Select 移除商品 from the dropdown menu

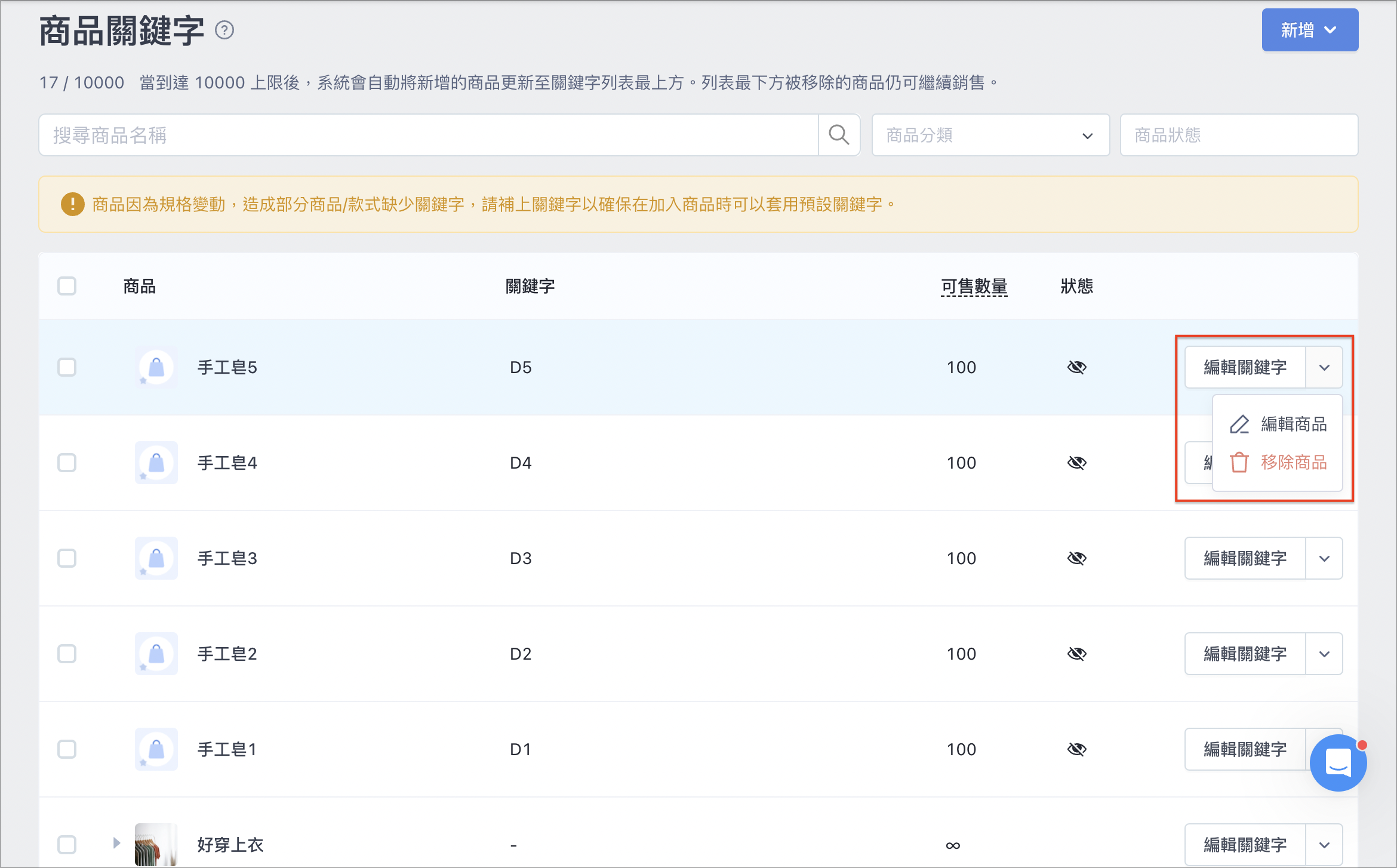pyautogui.click(x=1278, y=463)
